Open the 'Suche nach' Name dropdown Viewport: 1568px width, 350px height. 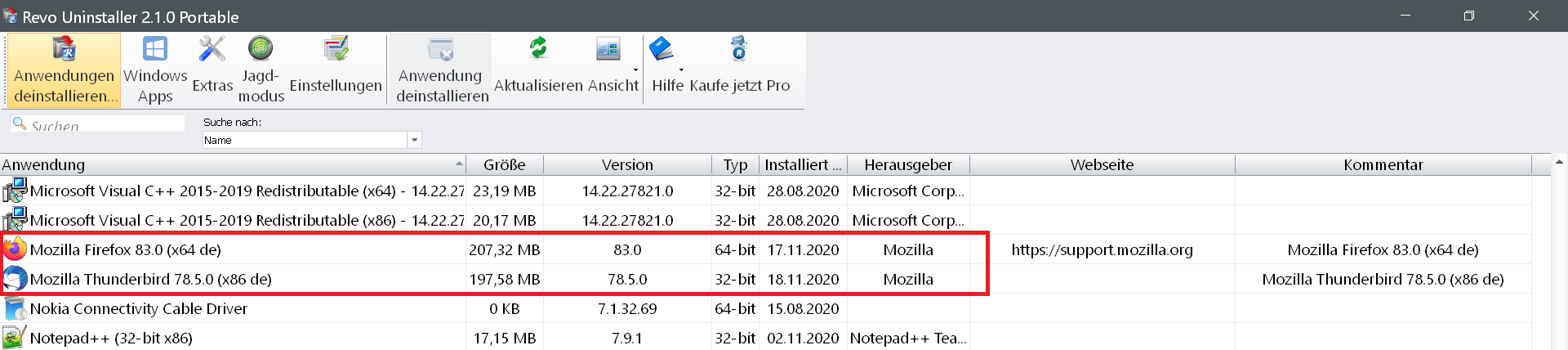[414, 140]
